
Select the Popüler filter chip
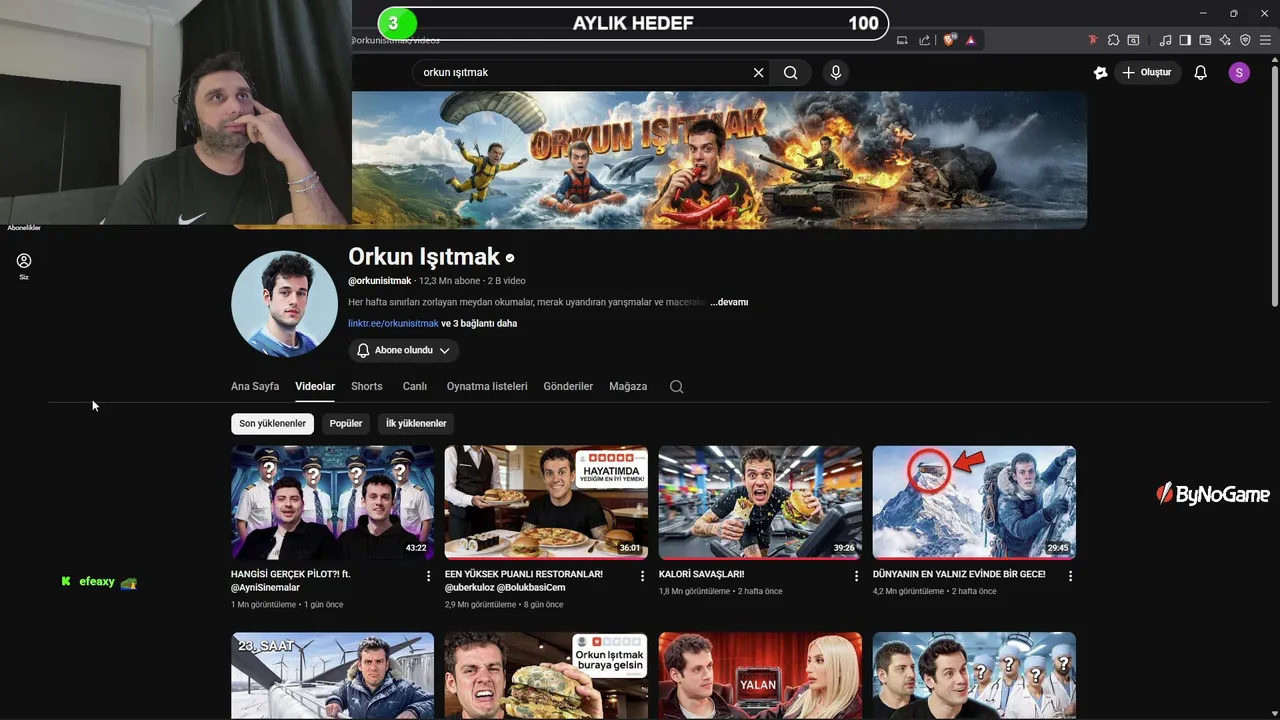(346, 423)
